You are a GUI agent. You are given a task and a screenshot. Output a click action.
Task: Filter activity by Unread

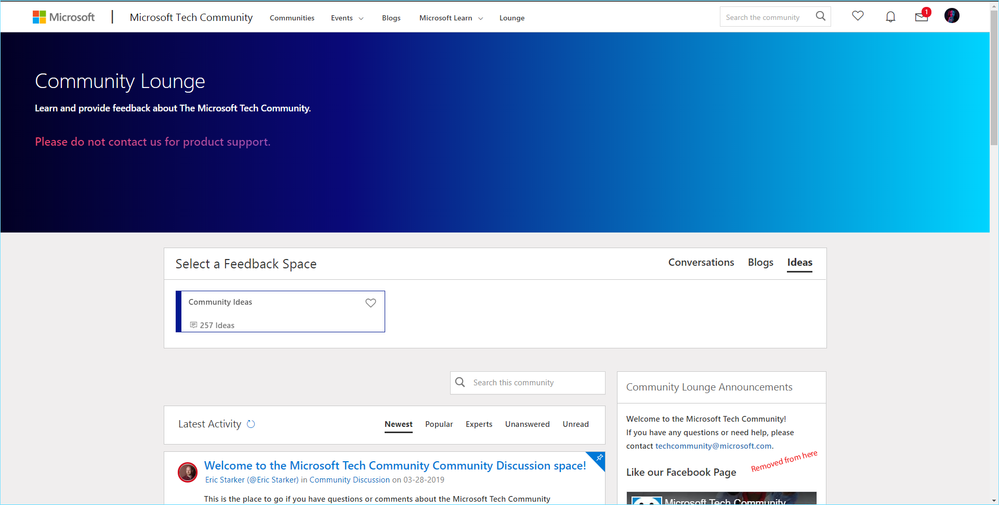pyautogui.click(x=575, y=424)
